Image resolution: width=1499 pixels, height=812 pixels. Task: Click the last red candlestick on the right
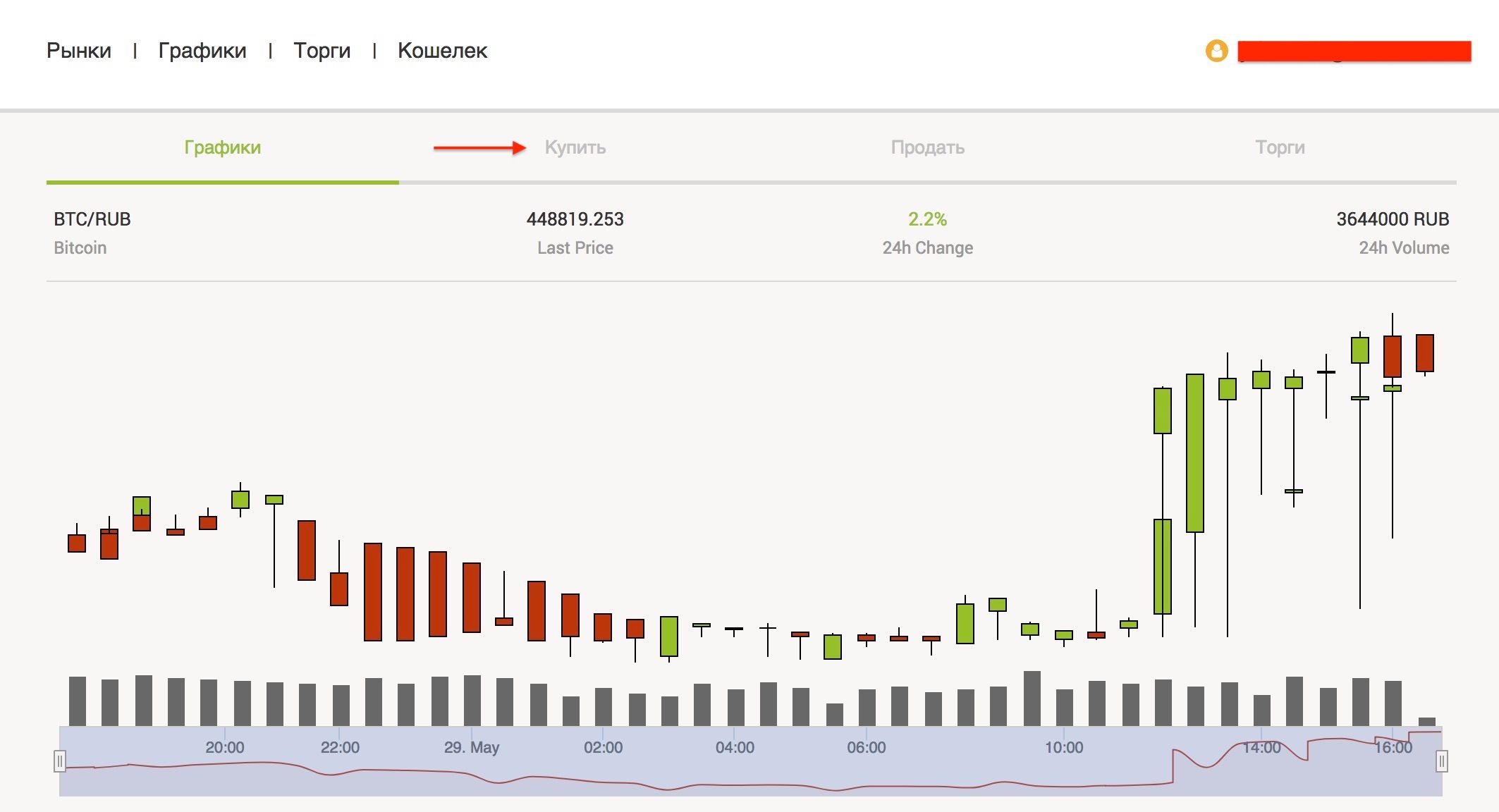coord(1425,353)
